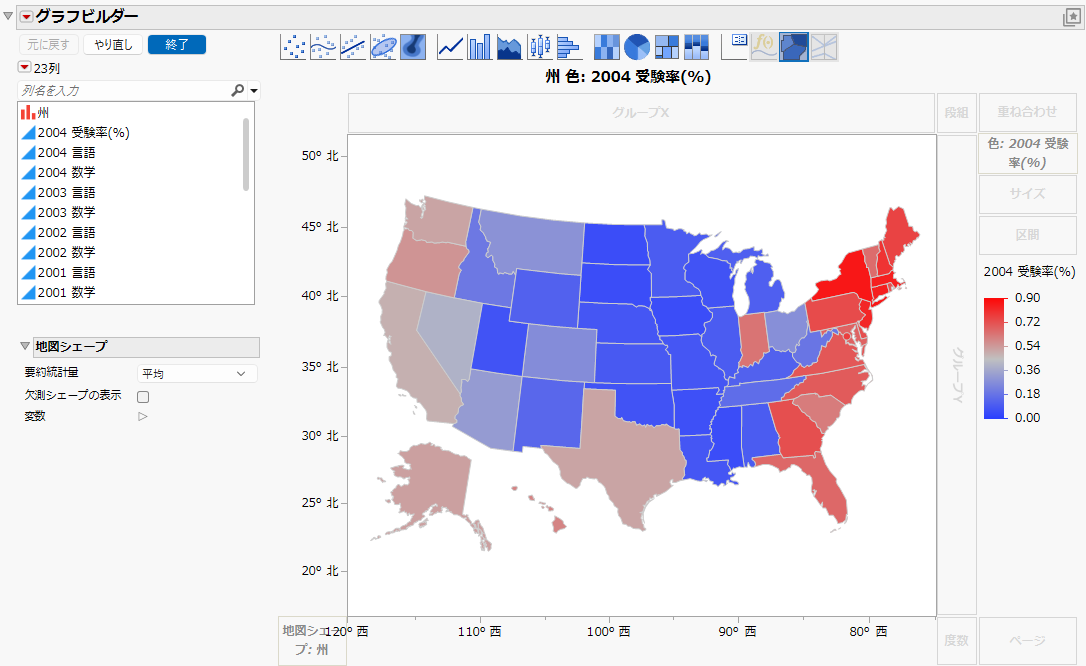Click the pin icon at title bar right
Screen dimensions: 1086x666
click(x=1071, y=17)
